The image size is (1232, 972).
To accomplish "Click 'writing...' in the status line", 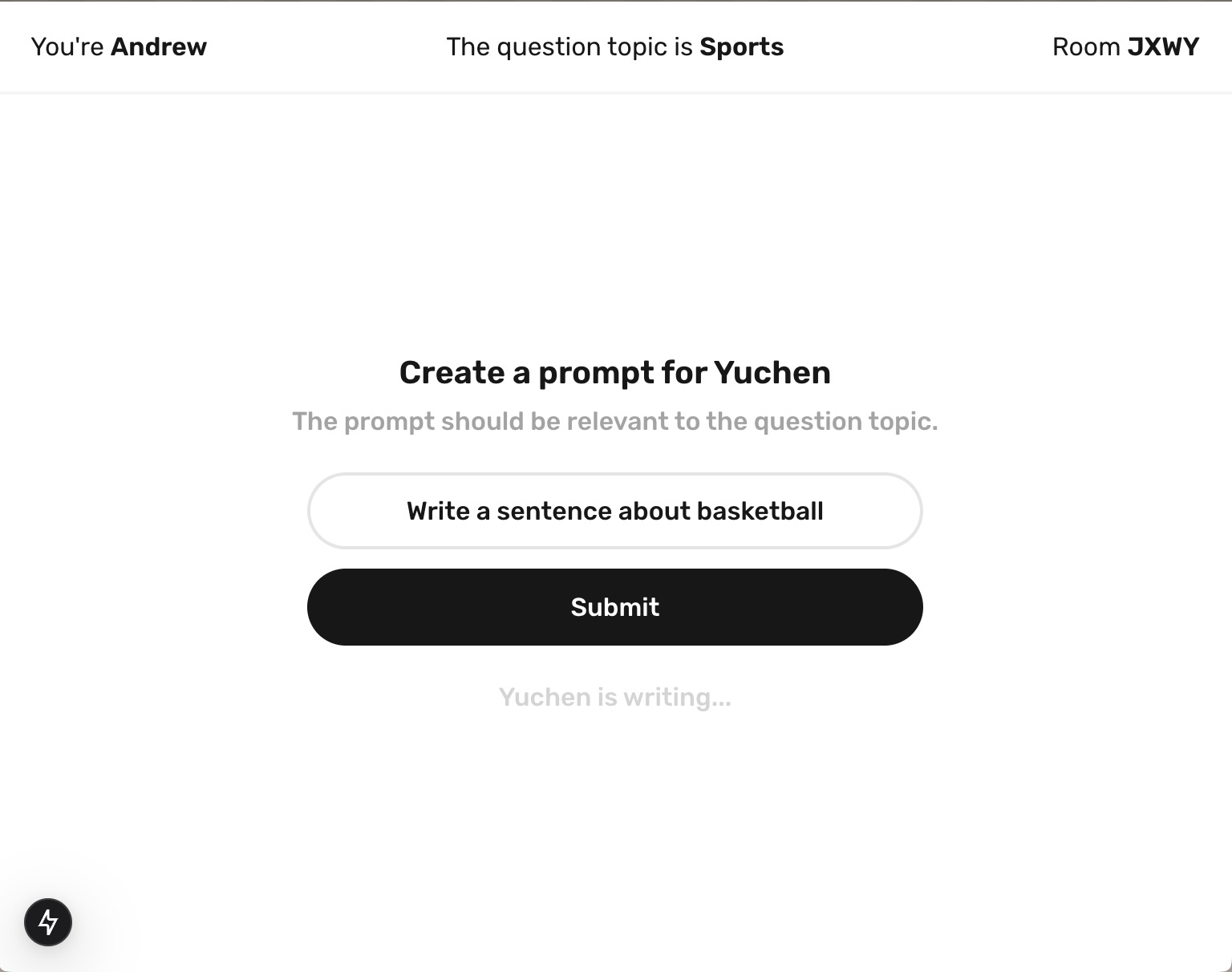I will point(677,697).
